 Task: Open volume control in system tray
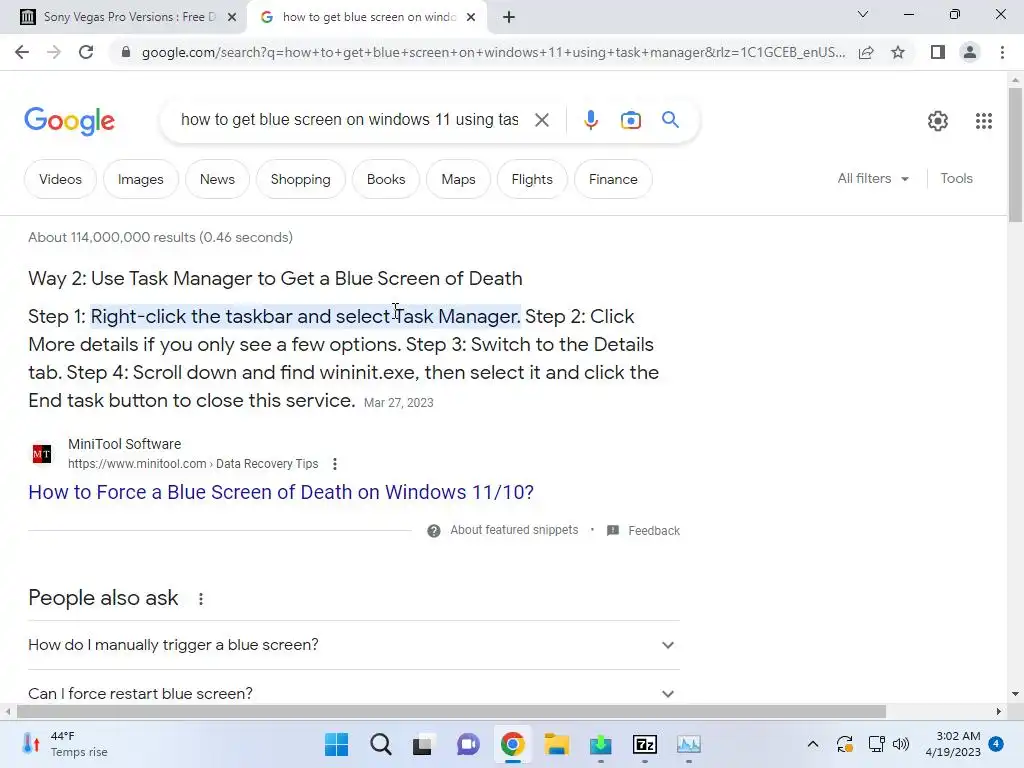pyautogui.click(x=901, y=744)
